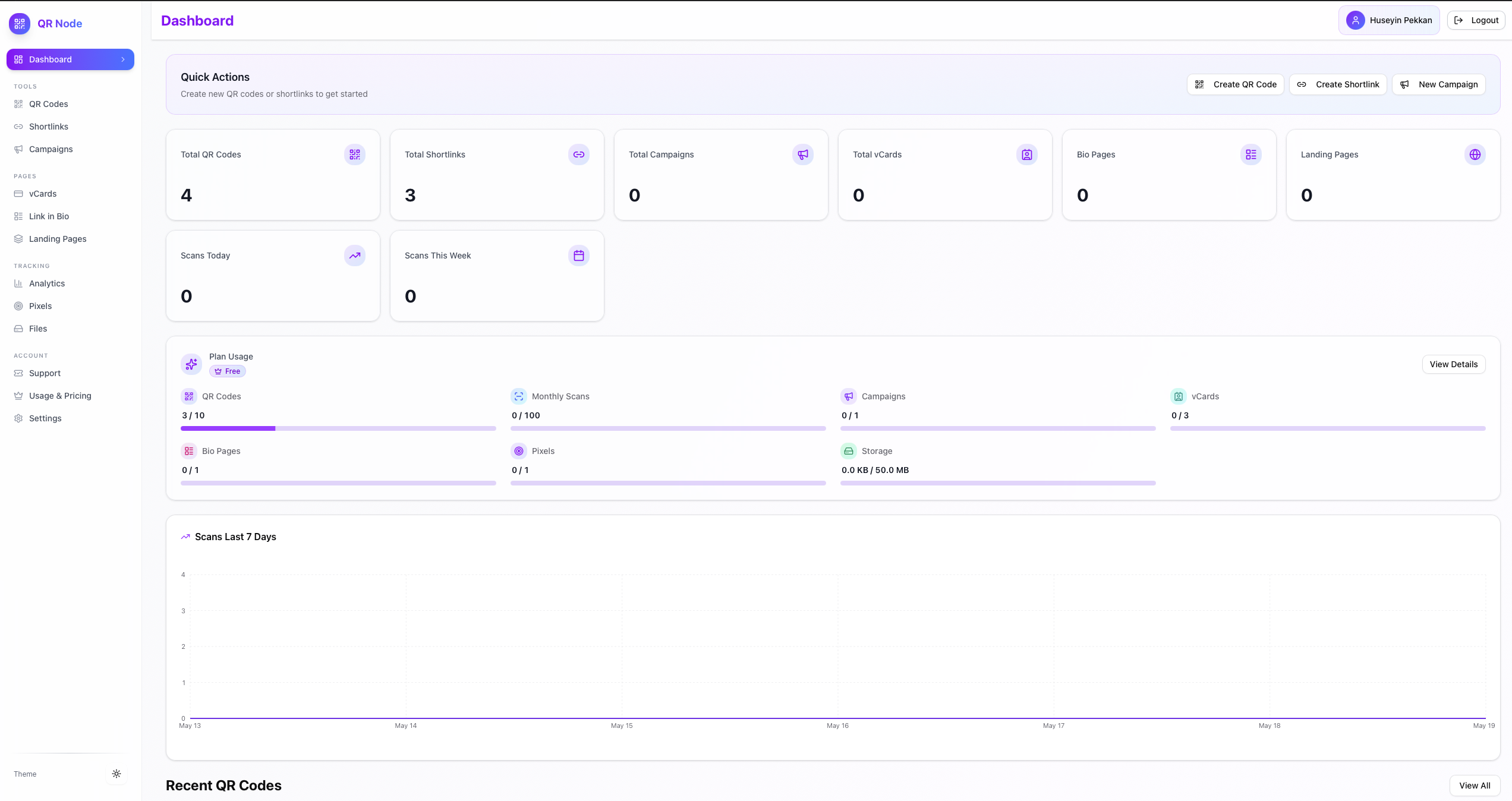The image size is (1512, 801).
Task: Click View Details in Plan Usage
Action: (1454, 364)
